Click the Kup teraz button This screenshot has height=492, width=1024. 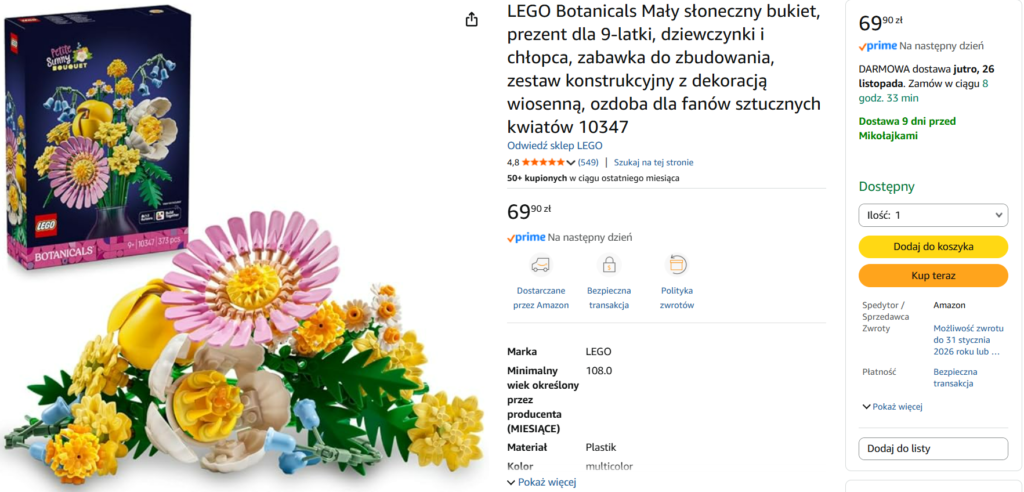(x=933, y=275)
